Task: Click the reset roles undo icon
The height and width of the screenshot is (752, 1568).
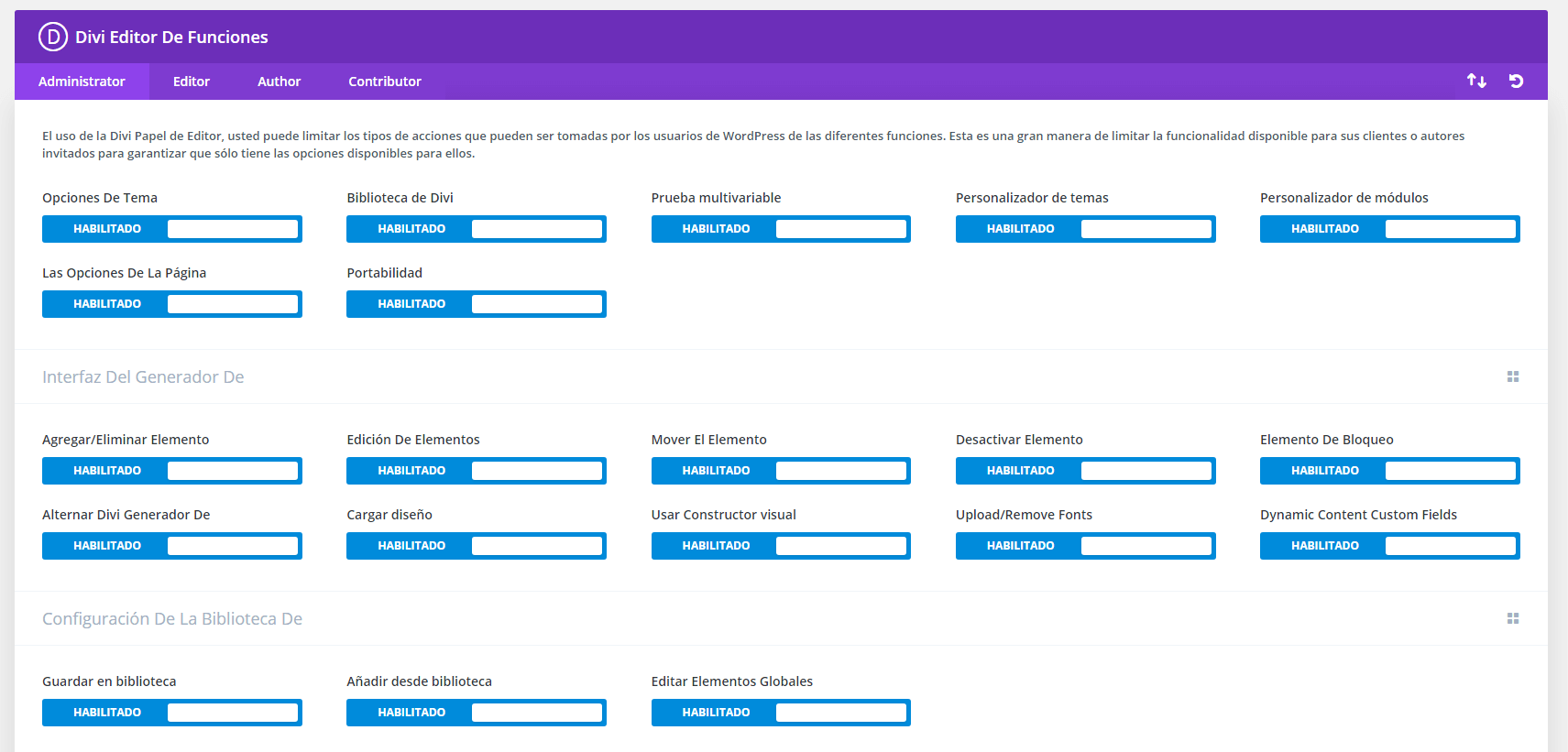Action: [x=1516, y=81]
